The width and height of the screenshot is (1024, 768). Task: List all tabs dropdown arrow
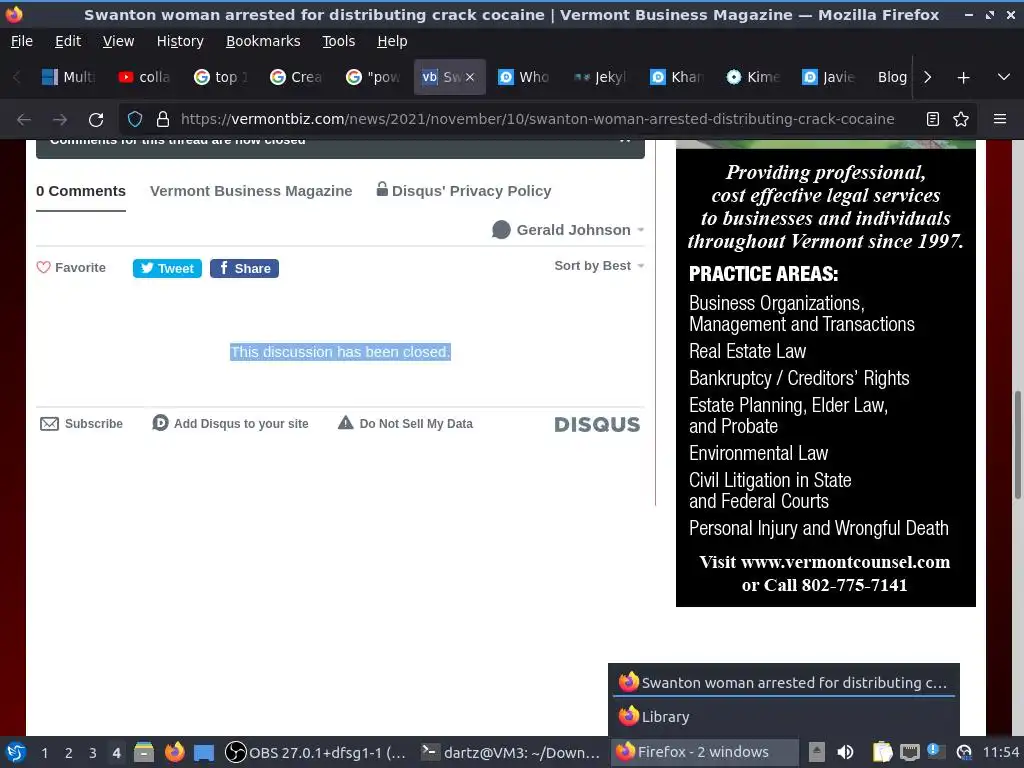click(1004, 78)
